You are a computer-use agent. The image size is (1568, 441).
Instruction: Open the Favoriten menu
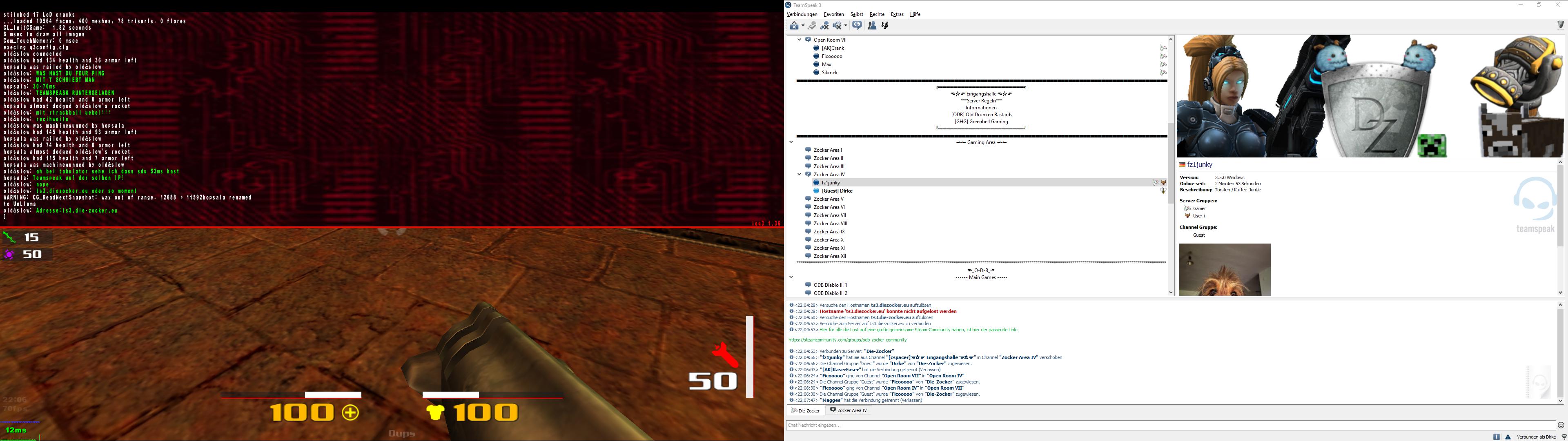834,15
